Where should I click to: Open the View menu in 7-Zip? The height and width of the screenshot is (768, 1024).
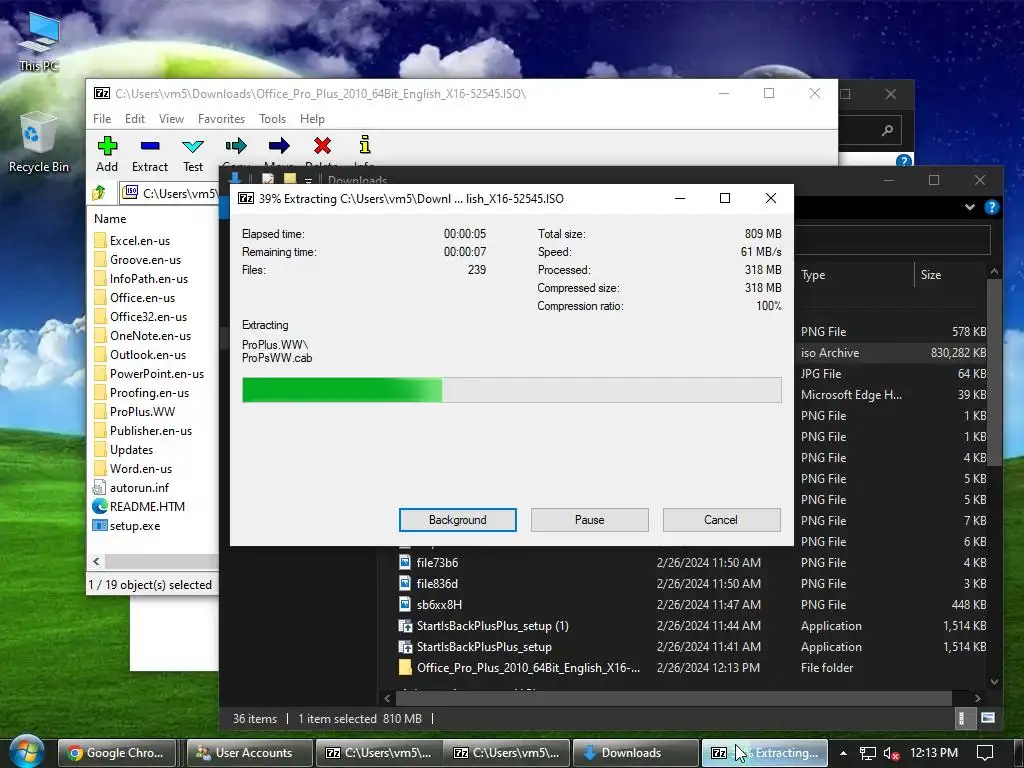(171, 119)
